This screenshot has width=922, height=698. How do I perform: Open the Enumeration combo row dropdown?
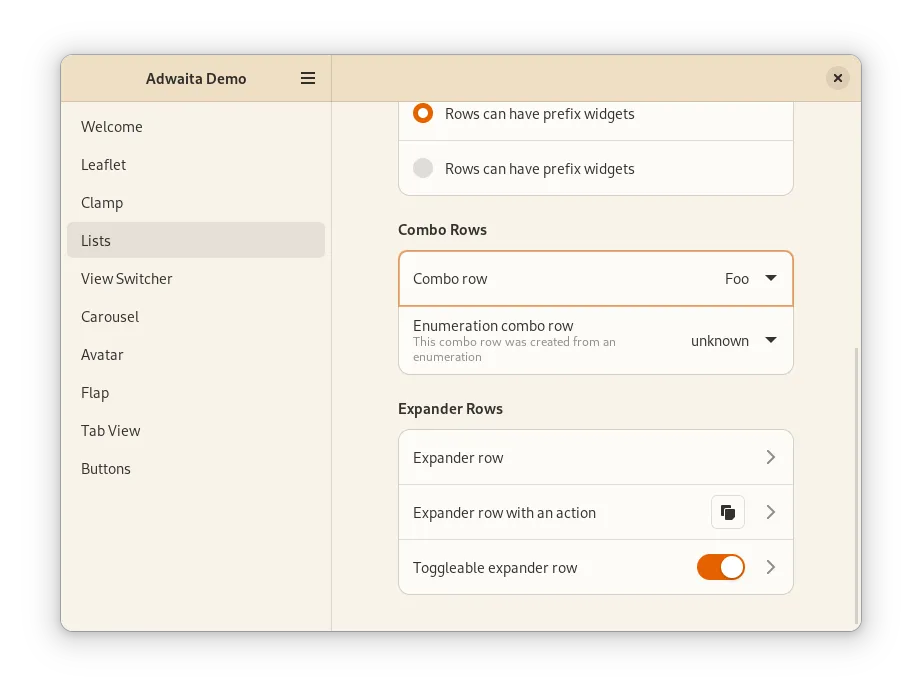pos(734,340)
